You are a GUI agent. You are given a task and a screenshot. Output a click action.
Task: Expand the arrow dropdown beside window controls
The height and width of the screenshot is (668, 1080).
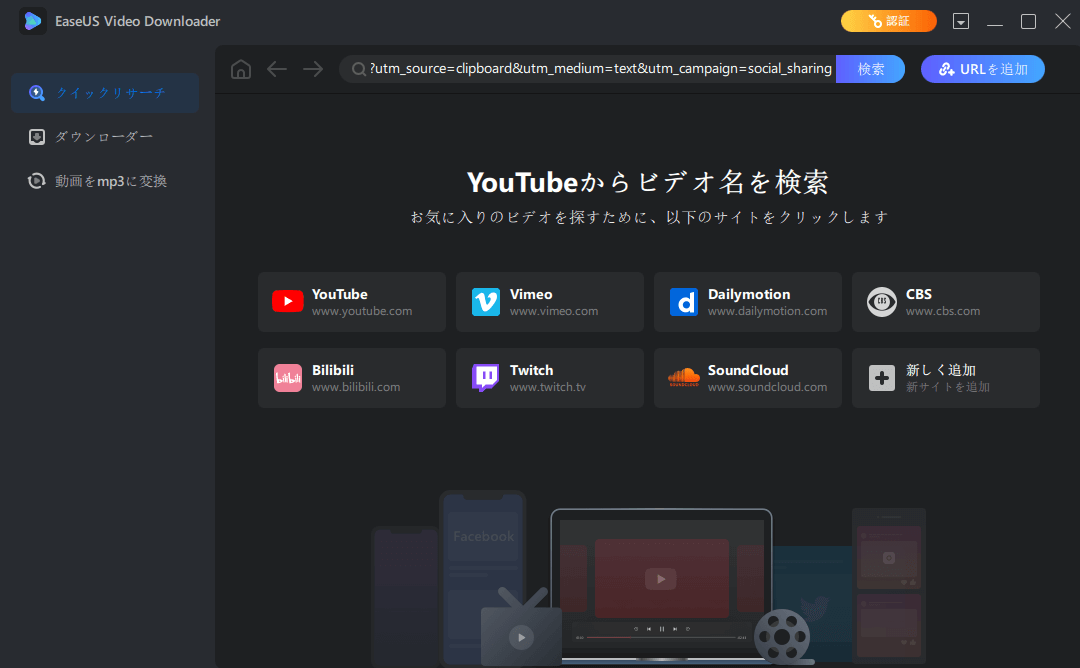click(962, 20)
